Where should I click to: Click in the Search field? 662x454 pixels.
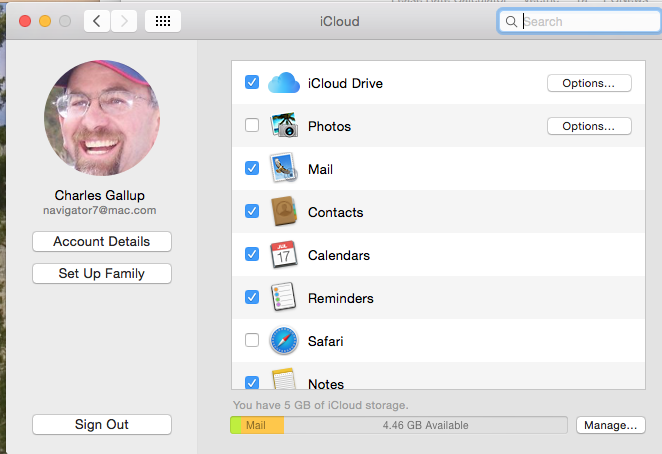[x=585, y=21]
